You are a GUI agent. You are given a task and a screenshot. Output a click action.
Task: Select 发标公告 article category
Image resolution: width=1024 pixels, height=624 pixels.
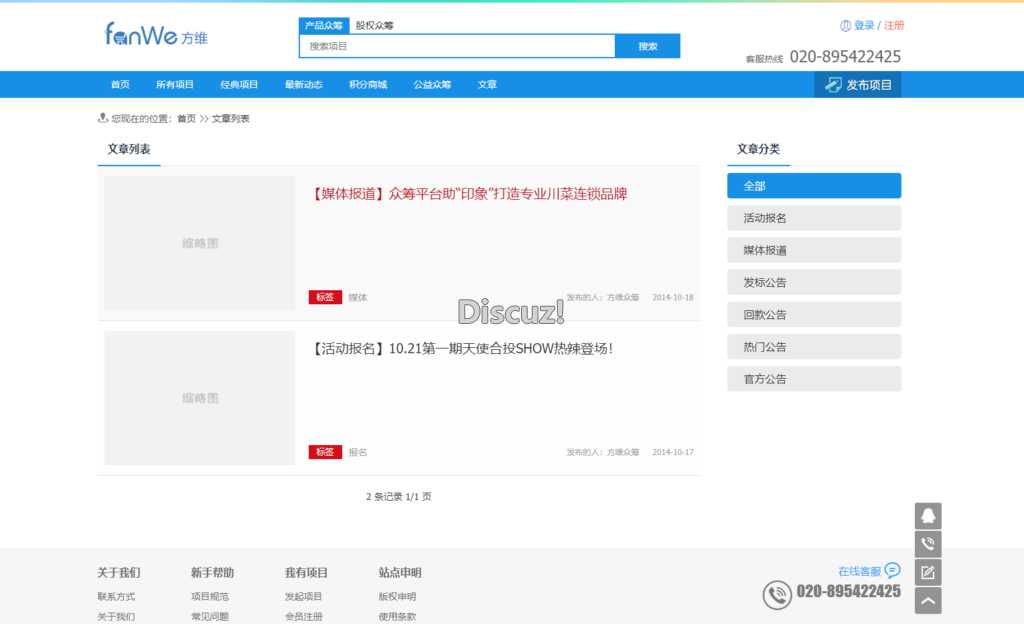pos(814,282)
